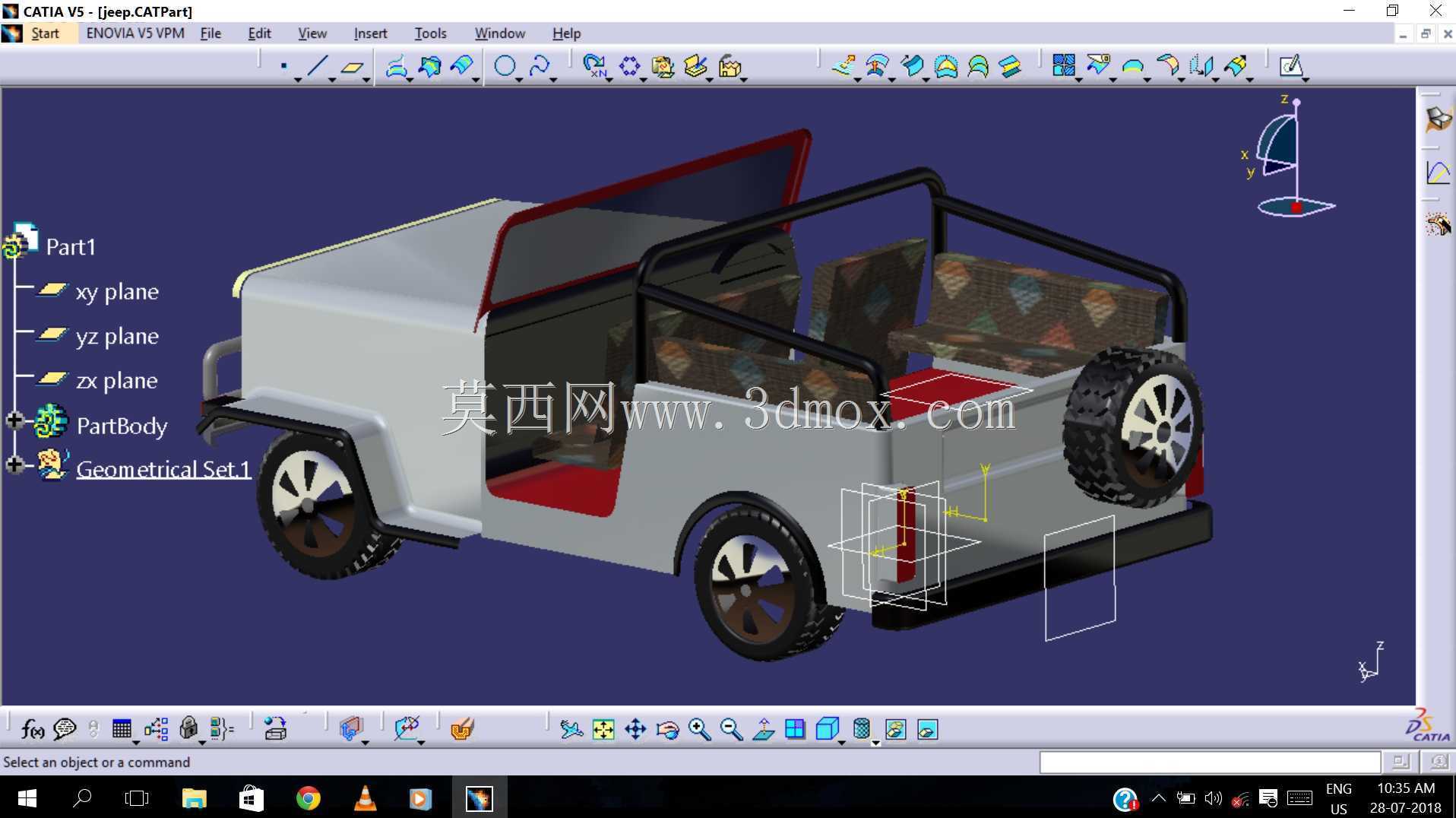Click the Blend surface tool

1010,66
